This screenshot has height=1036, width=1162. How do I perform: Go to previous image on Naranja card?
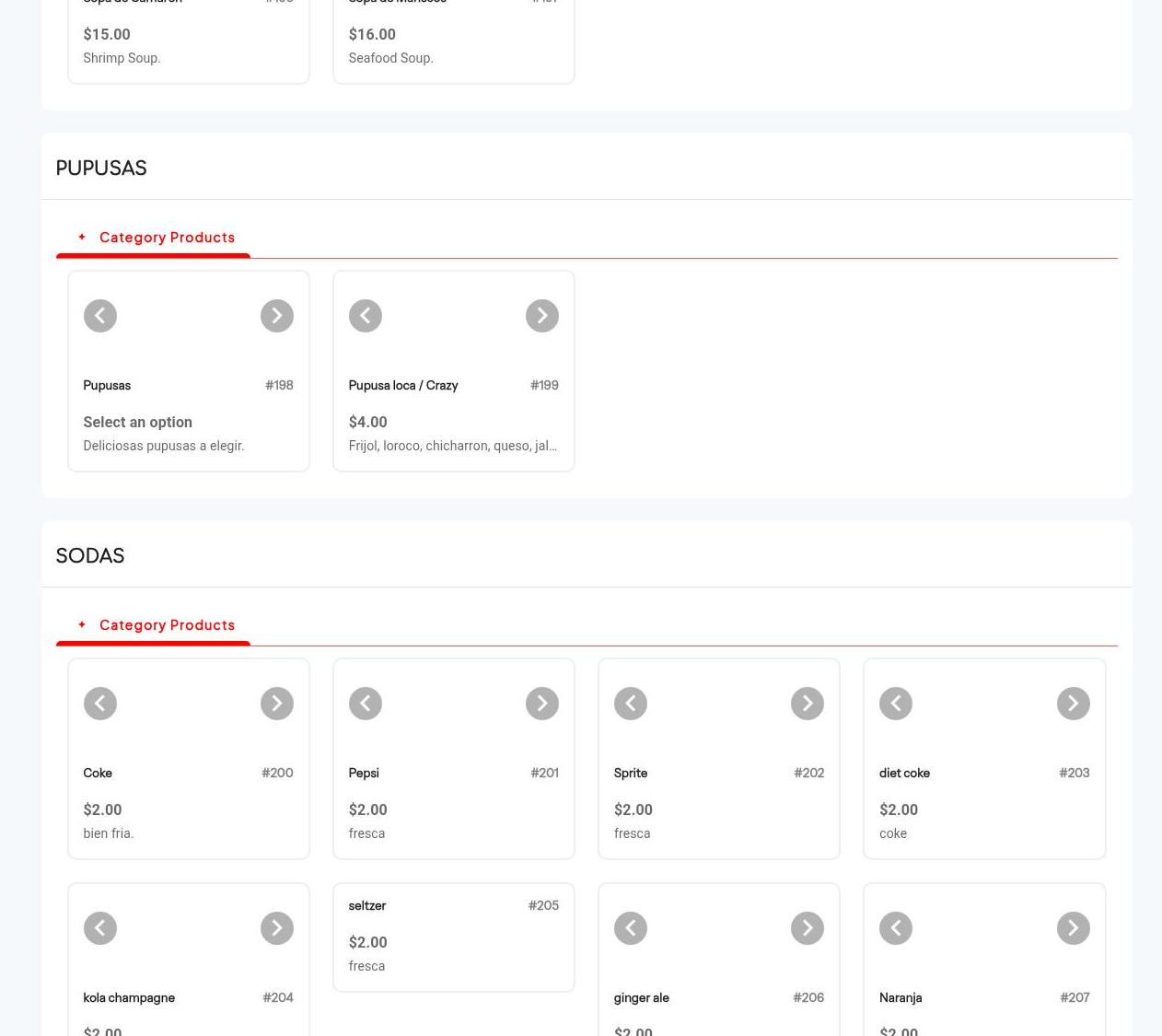coord(895,928)
